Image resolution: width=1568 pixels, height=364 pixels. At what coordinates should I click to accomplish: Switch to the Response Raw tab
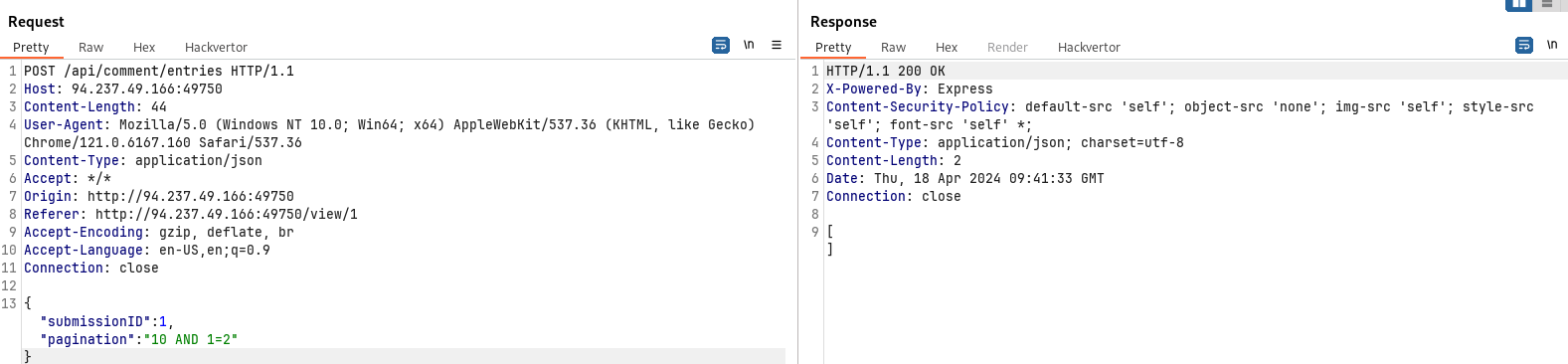click(x=893, y=47)
